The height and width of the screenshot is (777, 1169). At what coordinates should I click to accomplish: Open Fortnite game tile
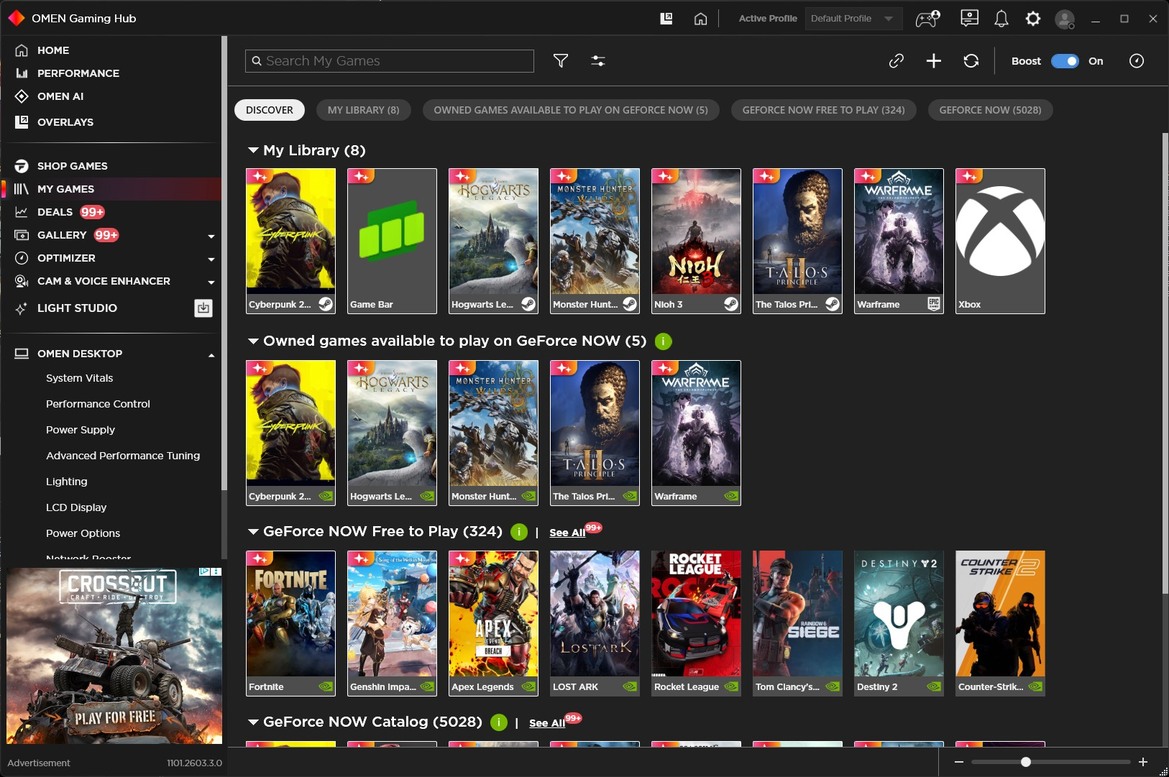pyautogui.click(x=290, y=623)
